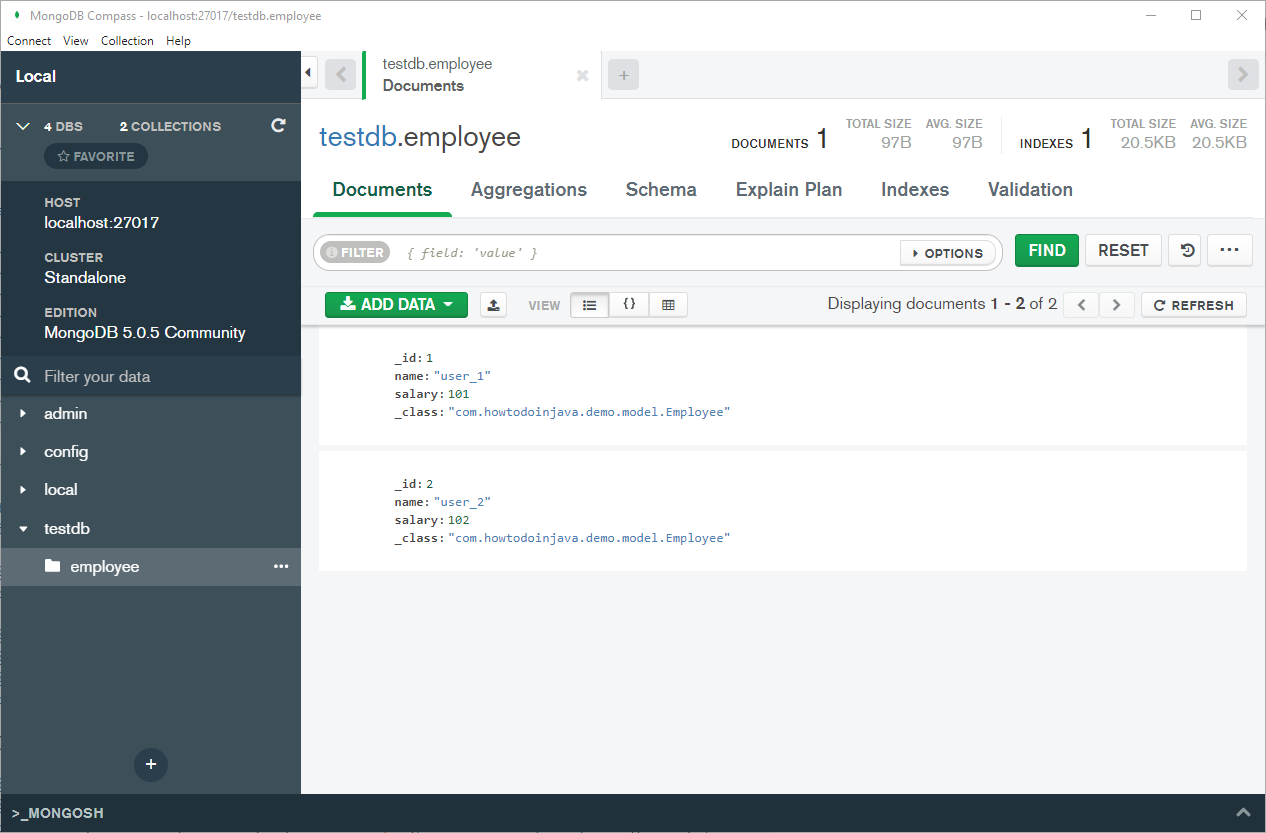
Task: Switch to table view
Action: 668,305
